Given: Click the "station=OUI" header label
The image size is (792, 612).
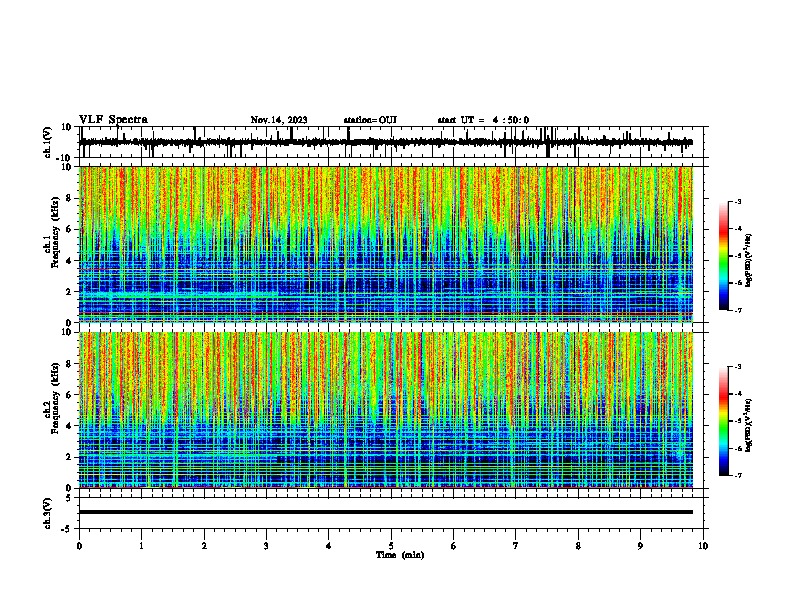Looking at the screenshot, I should [370, 120].
